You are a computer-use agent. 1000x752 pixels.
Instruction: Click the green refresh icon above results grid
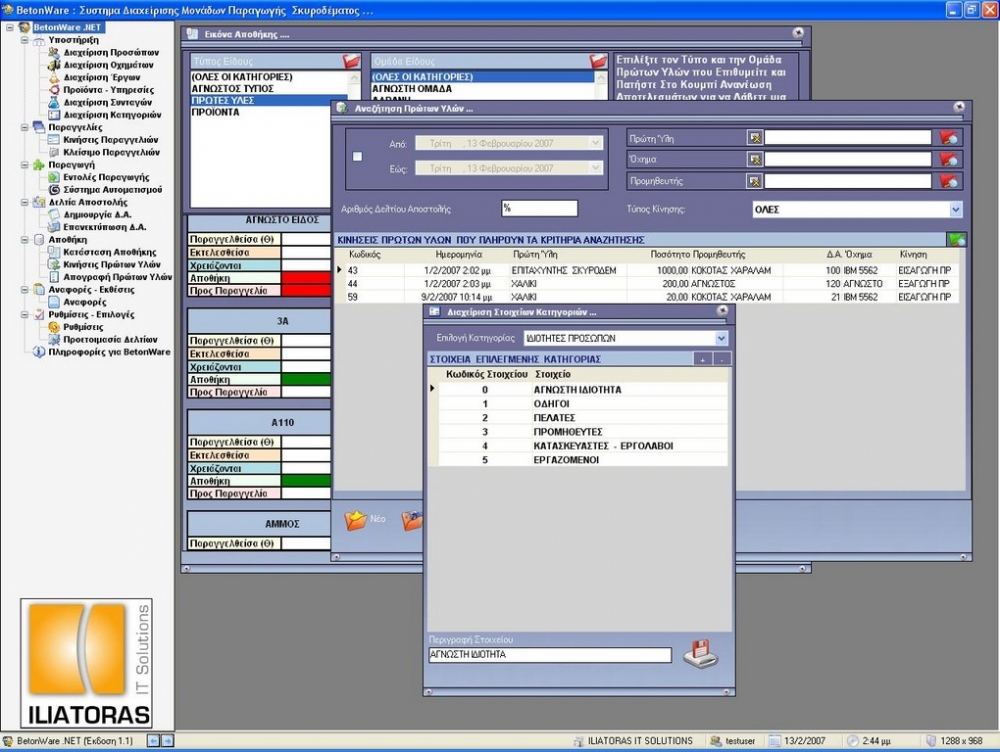click(x=957, y=240)
